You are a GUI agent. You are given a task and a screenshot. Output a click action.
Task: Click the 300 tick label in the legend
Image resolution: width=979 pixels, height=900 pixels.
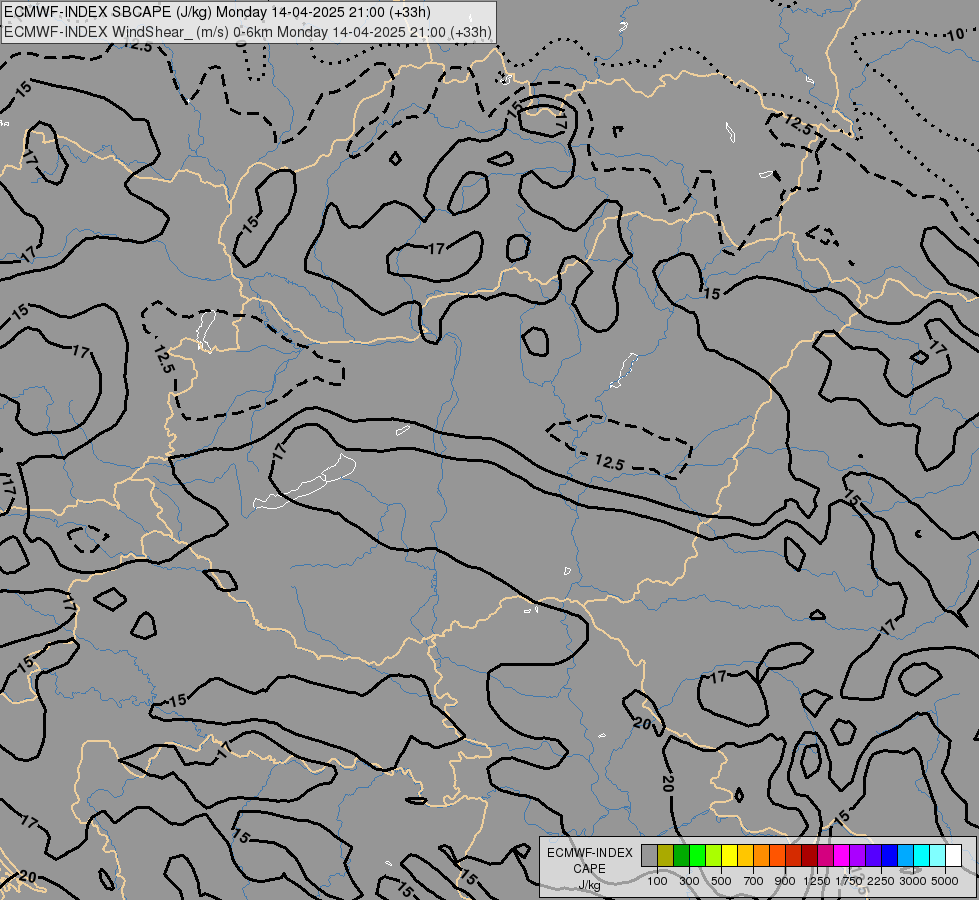[689, 881]
